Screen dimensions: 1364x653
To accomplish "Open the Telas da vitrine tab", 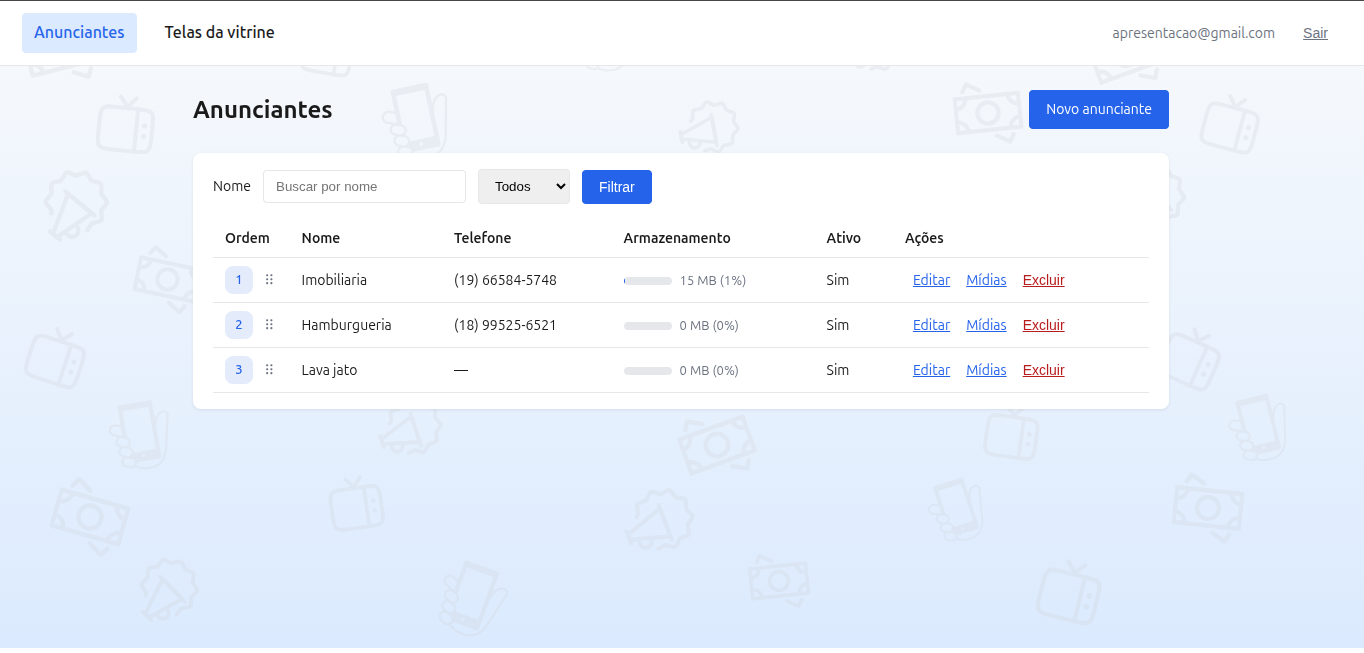I will point(219,33).
